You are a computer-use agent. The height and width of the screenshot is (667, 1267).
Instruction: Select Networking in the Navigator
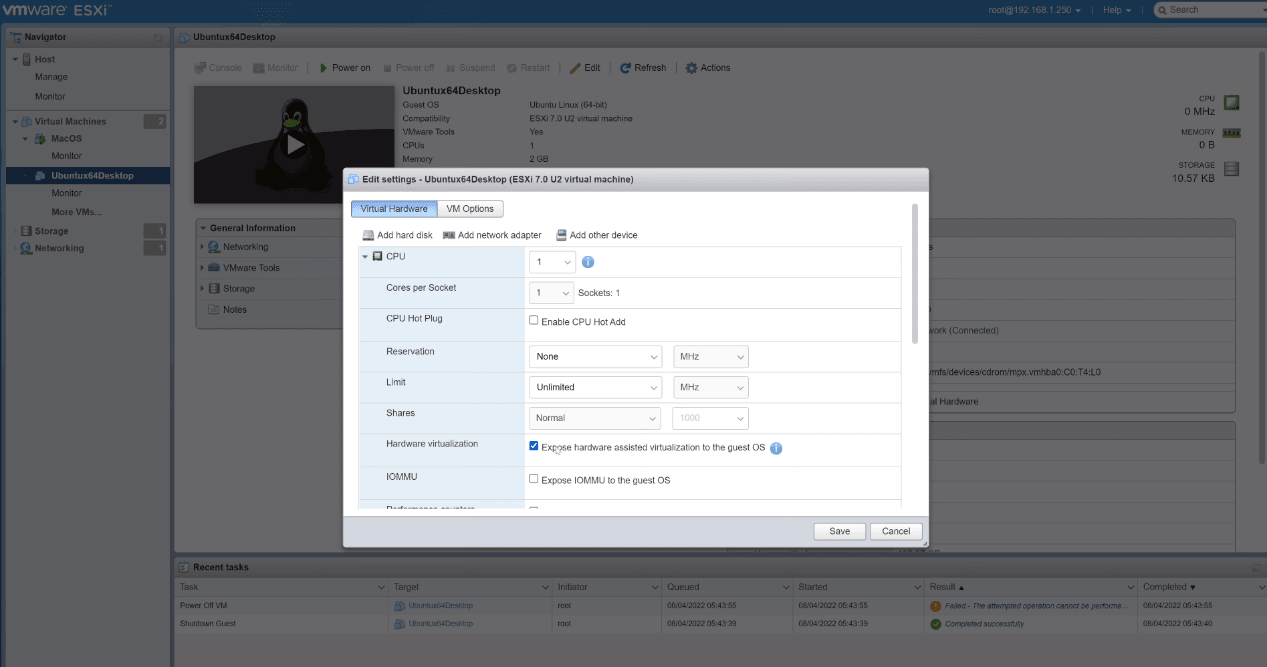pyautogui.click(x=59, y=248)
